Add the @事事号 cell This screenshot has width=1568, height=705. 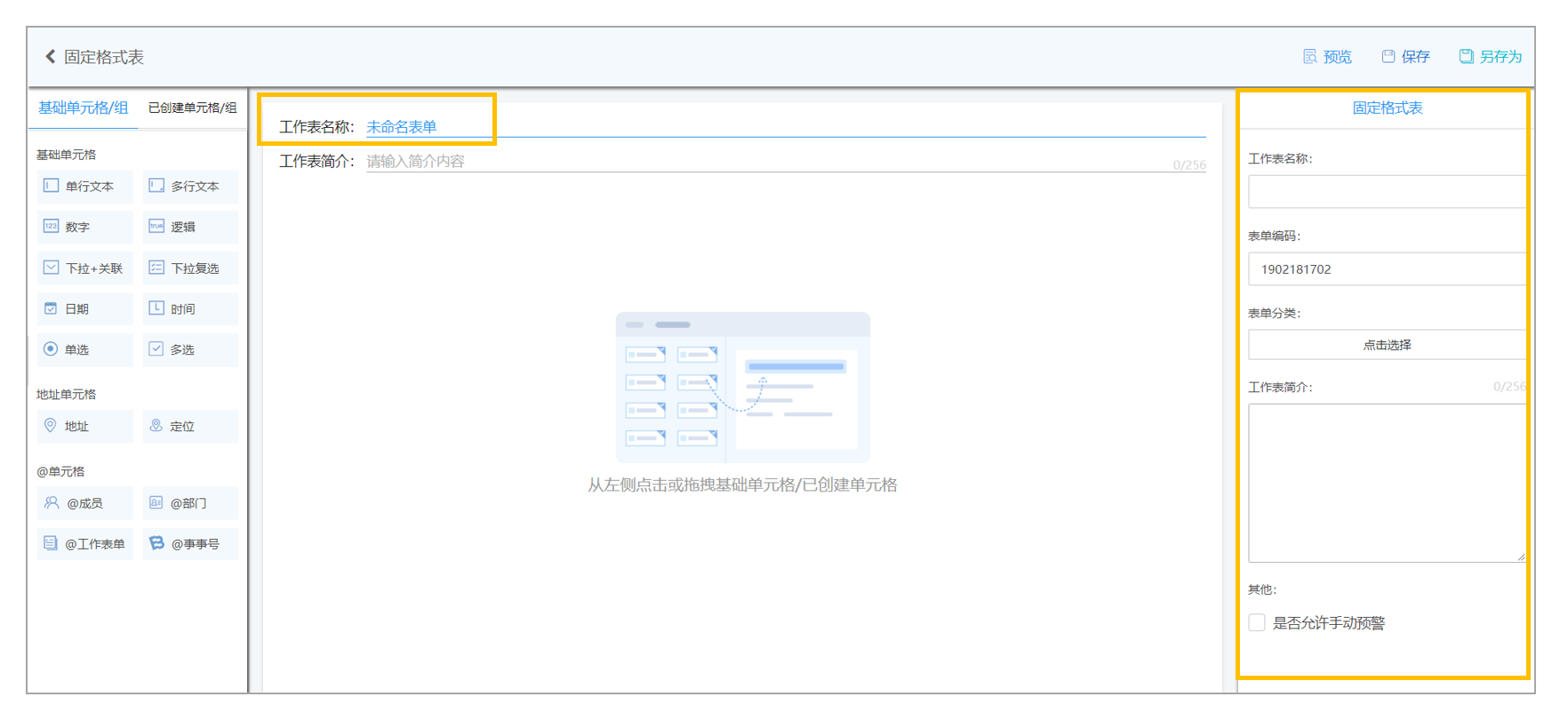pos(190,543)
